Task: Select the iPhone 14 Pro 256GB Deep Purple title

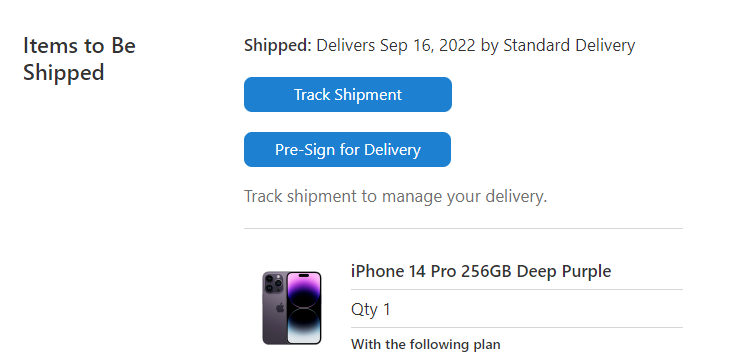Action: tap(481, 271)
